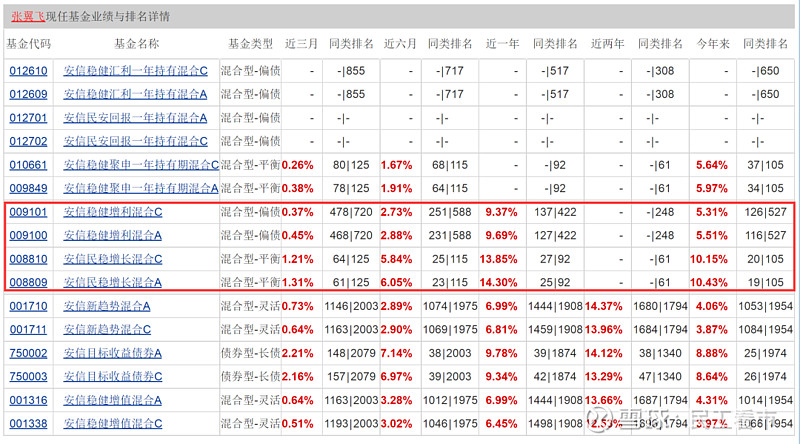The height and width of the screenshot is (444, 800).
Task: Open 安信民安回报一年持有混合C fund page
Action: click(x=136, y=141)
